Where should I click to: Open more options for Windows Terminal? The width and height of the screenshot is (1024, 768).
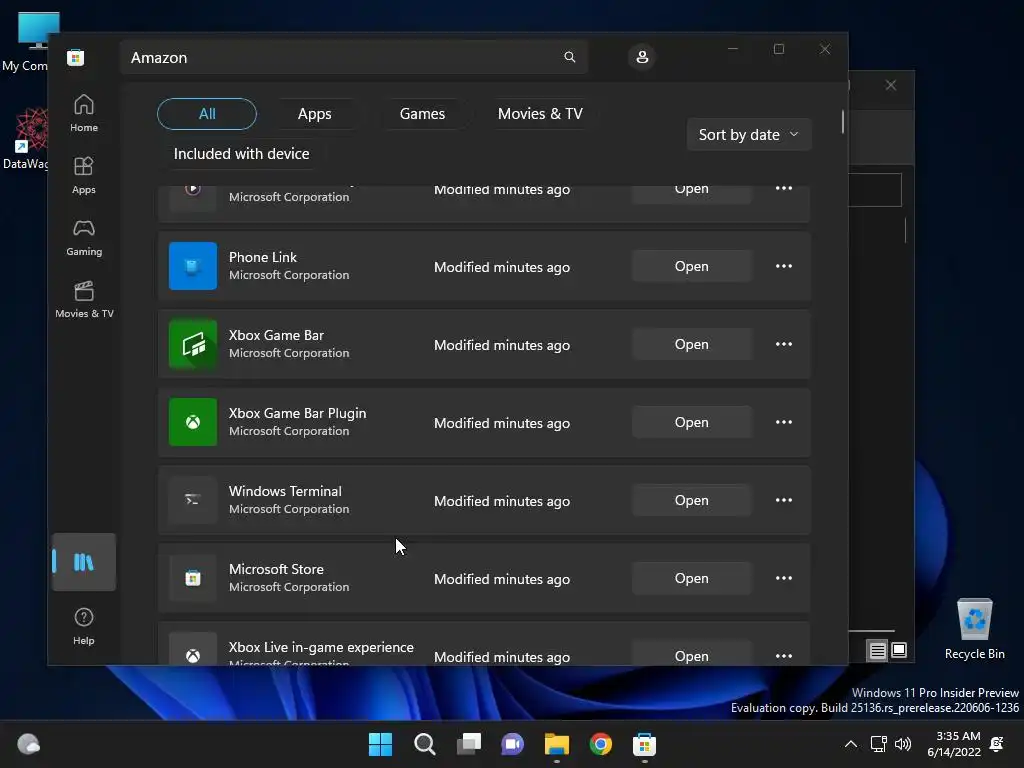[x=784, y=500]
